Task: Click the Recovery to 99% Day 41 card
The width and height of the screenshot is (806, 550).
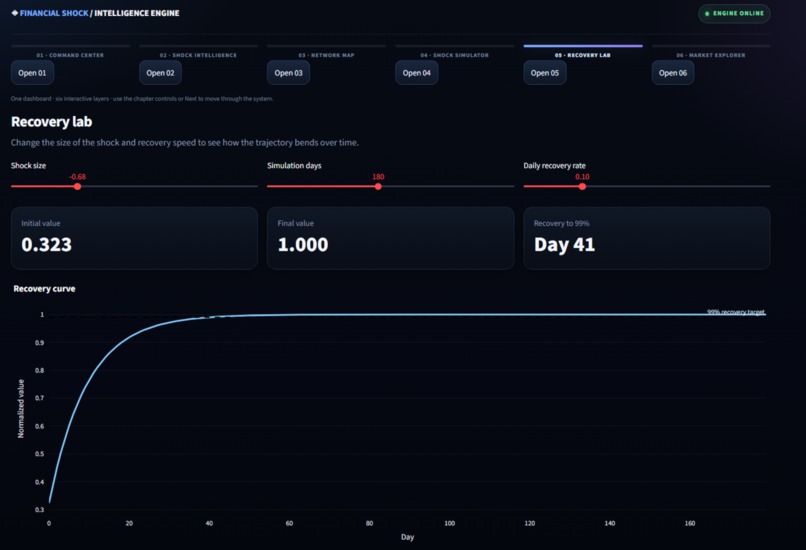Action: pyautogui.click(x=647, y=238)
